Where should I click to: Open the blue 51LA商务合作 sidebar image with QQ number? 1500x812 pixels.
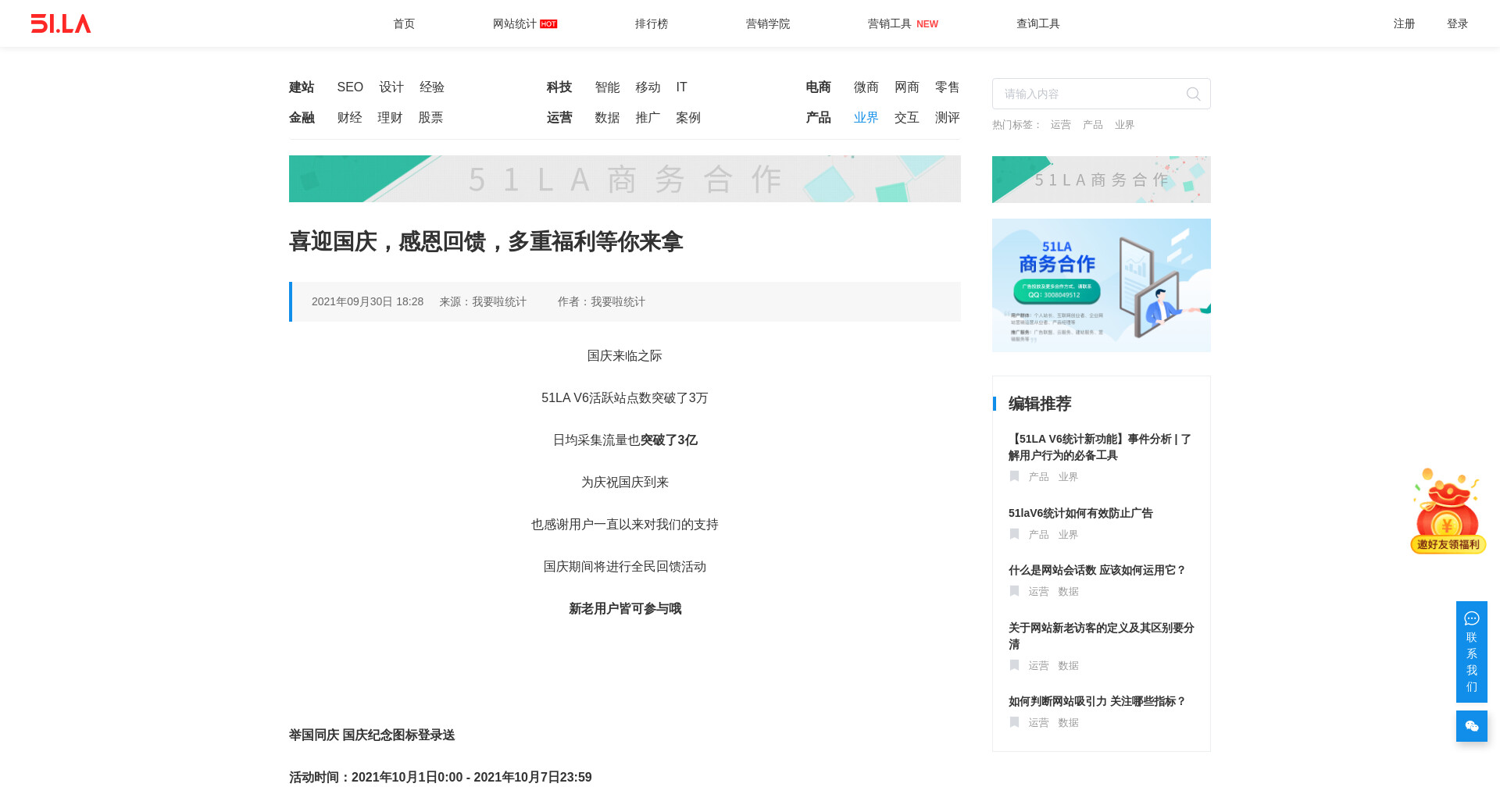tap(1101, 285)
